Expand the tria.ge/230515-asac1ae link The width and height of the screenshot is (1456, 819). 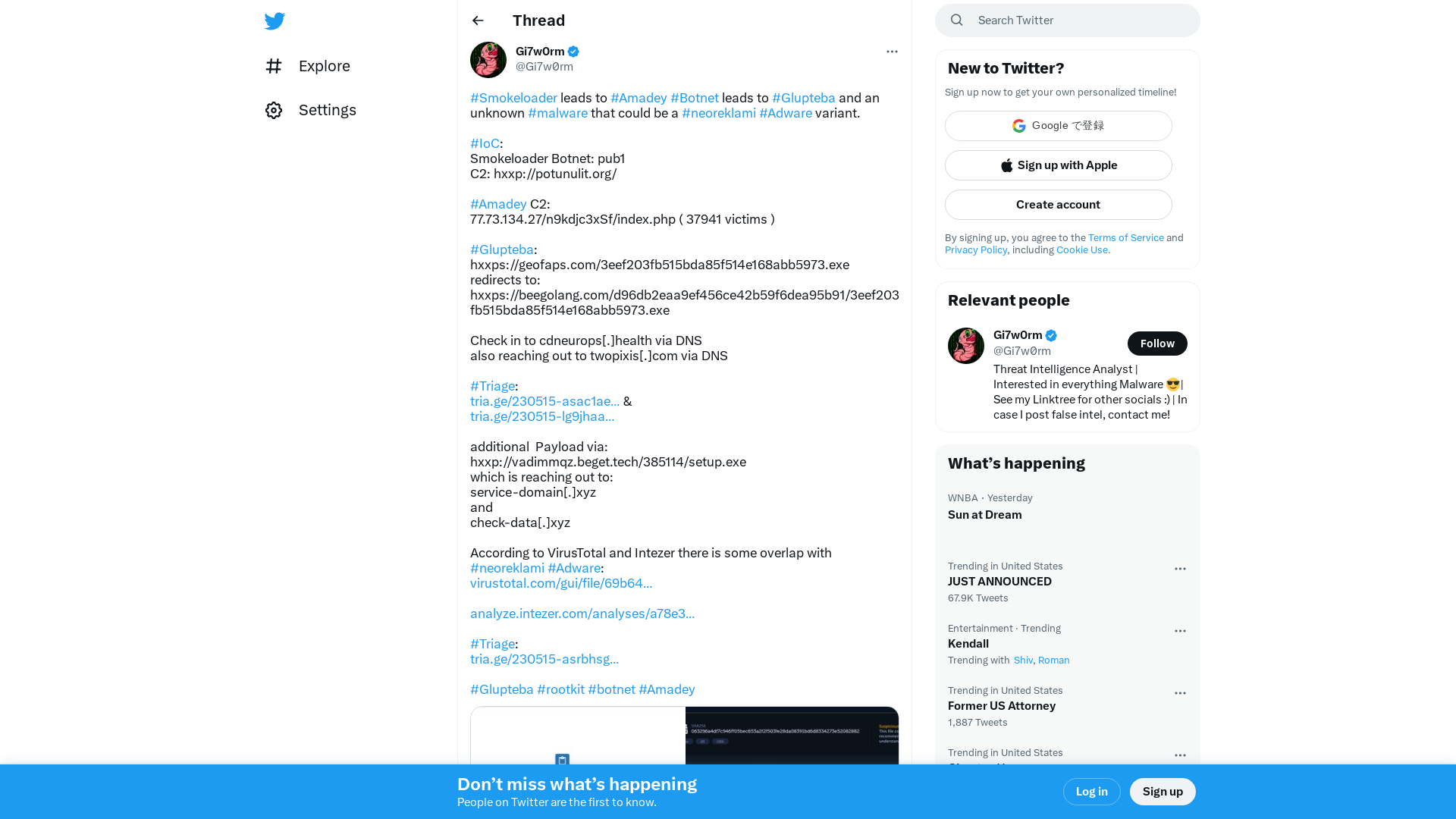click(544, 401)
